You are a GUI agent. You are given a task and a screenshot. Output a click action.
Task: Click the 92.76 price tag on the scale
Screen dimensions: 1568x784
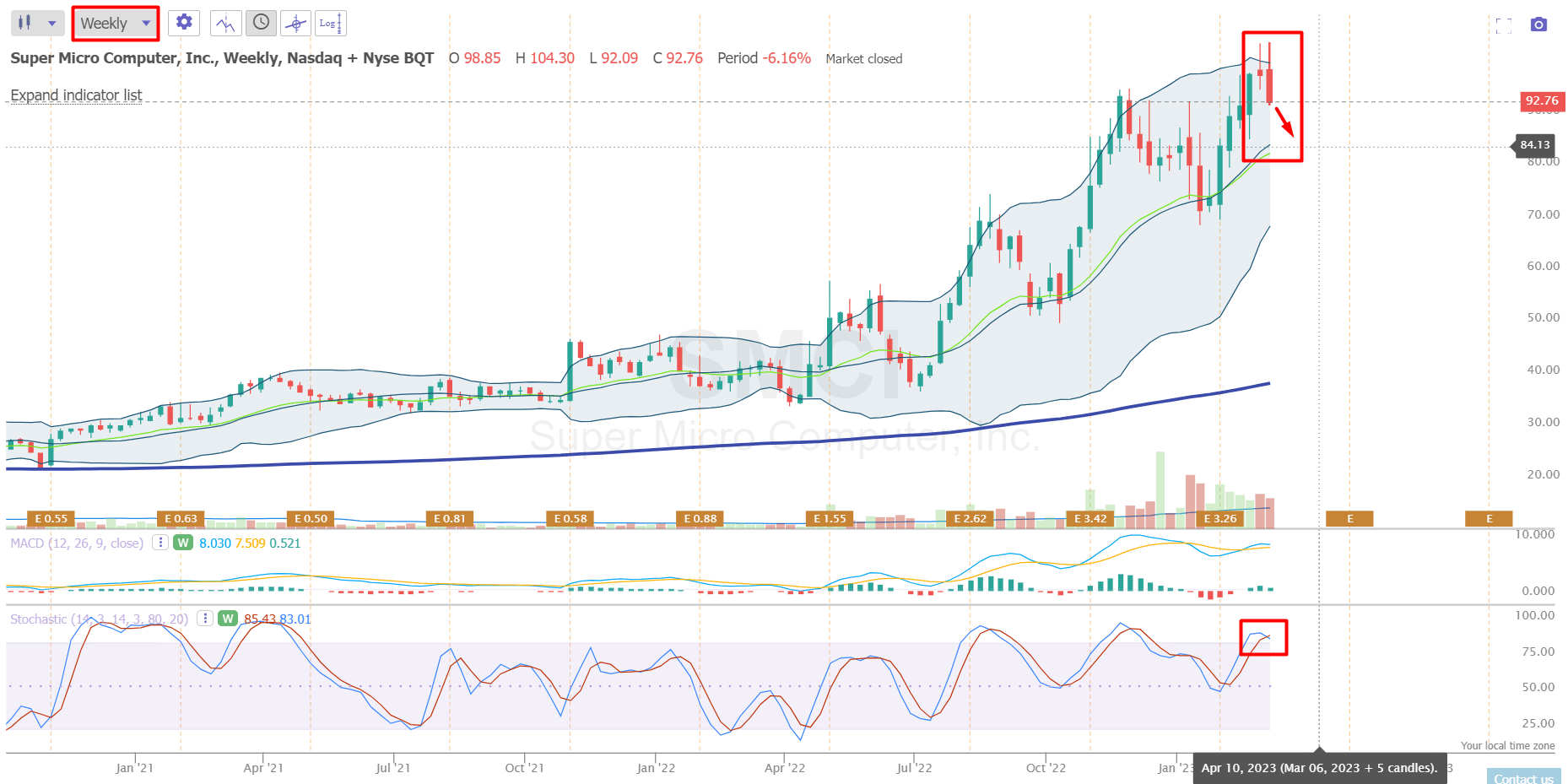pos(1542,100)
